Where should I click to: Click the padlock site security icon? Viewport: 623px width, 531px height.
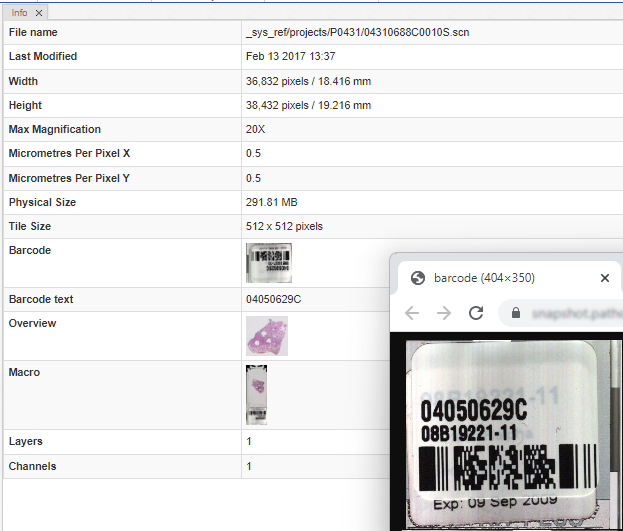(x=516, y=314)
